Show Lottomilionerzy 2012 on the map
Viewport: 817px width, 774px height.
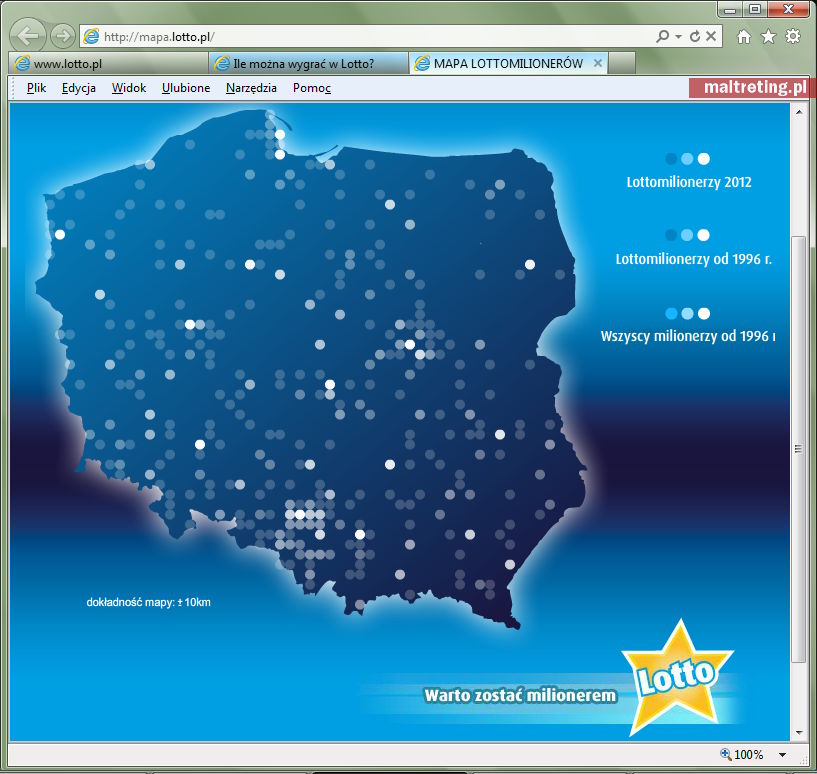click(689, 182)
